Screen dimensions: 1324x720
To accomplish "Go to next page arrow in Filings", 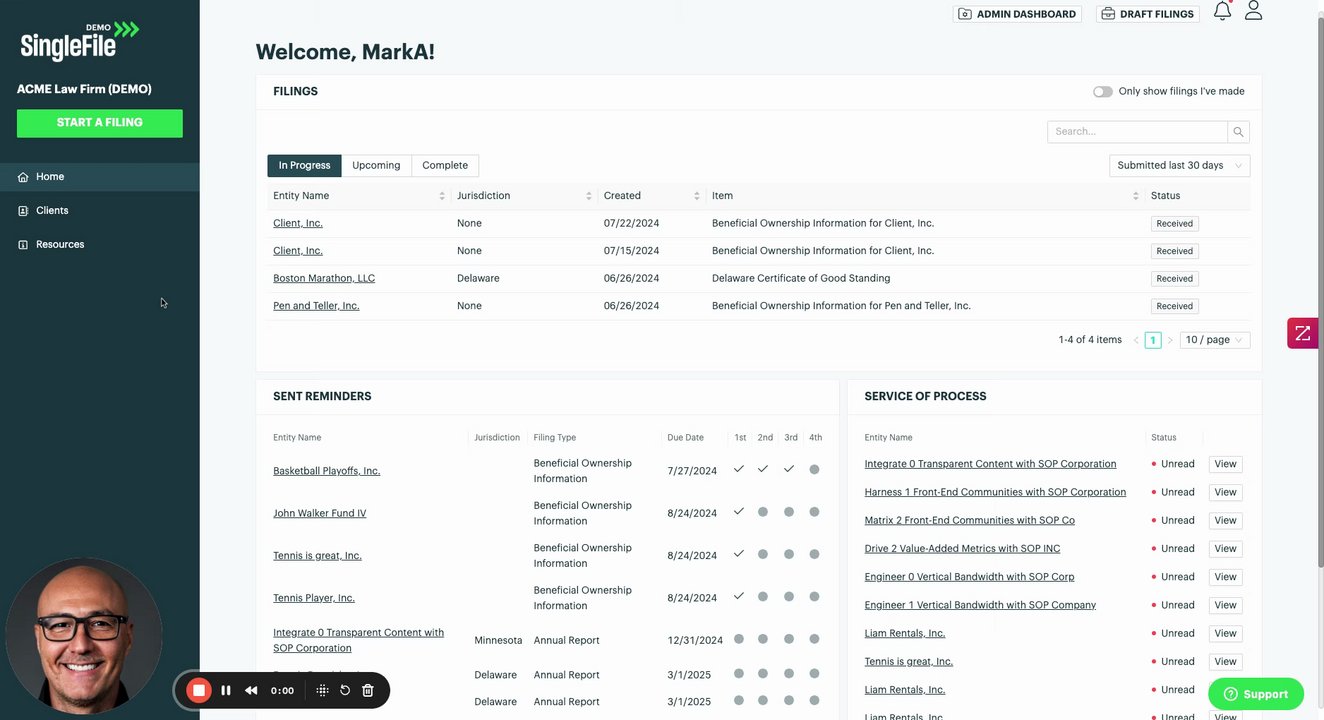I will [1170, 340].
